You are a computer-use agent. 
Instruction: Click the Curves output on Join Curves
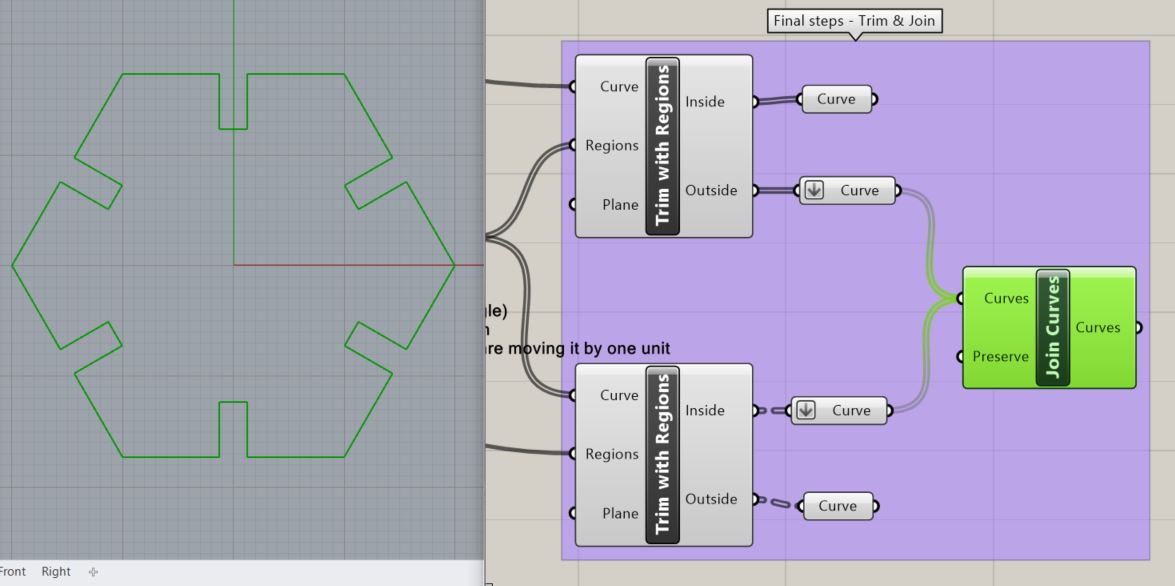(1097, 327)
